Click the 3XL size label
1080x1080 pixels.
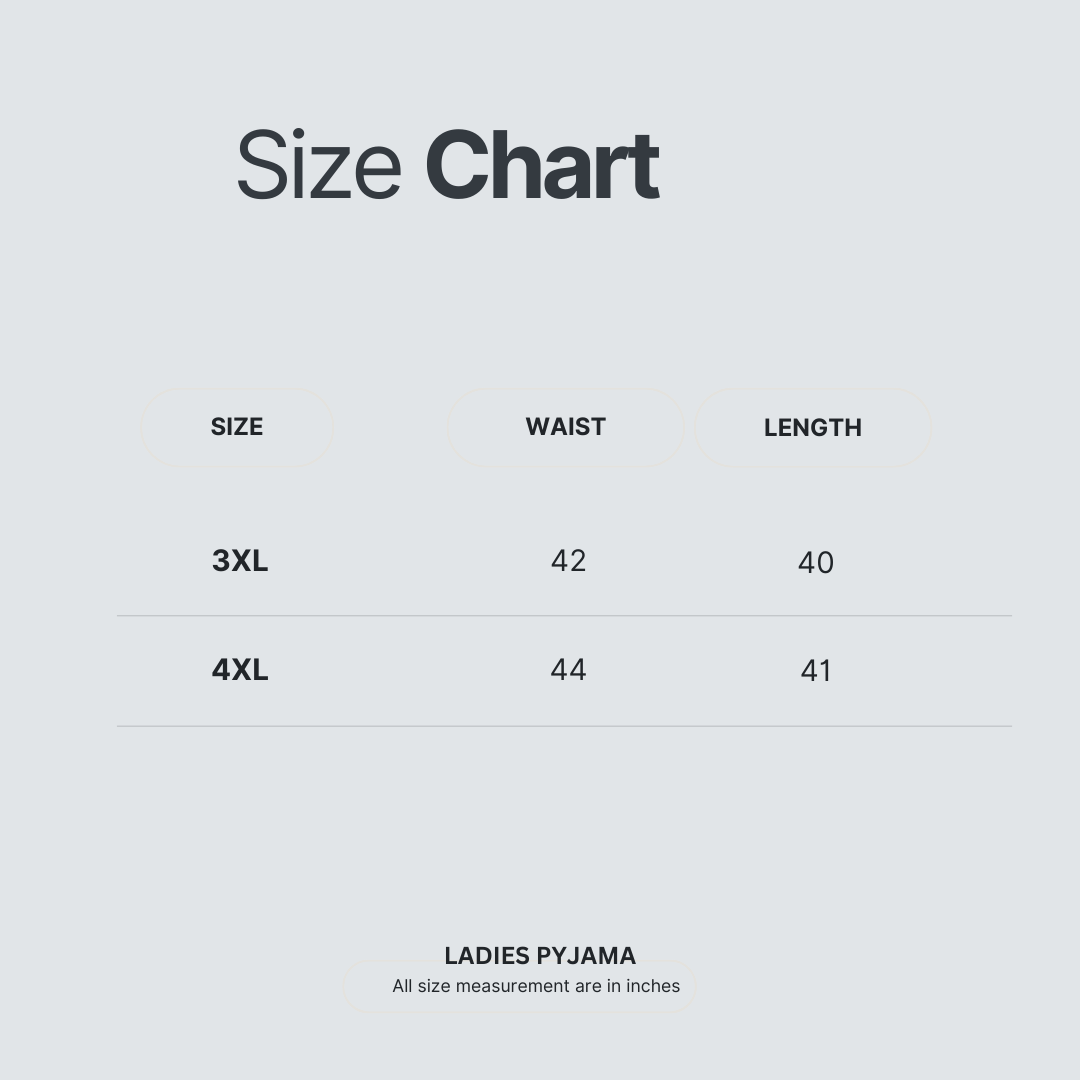click(x=240, y=561)
